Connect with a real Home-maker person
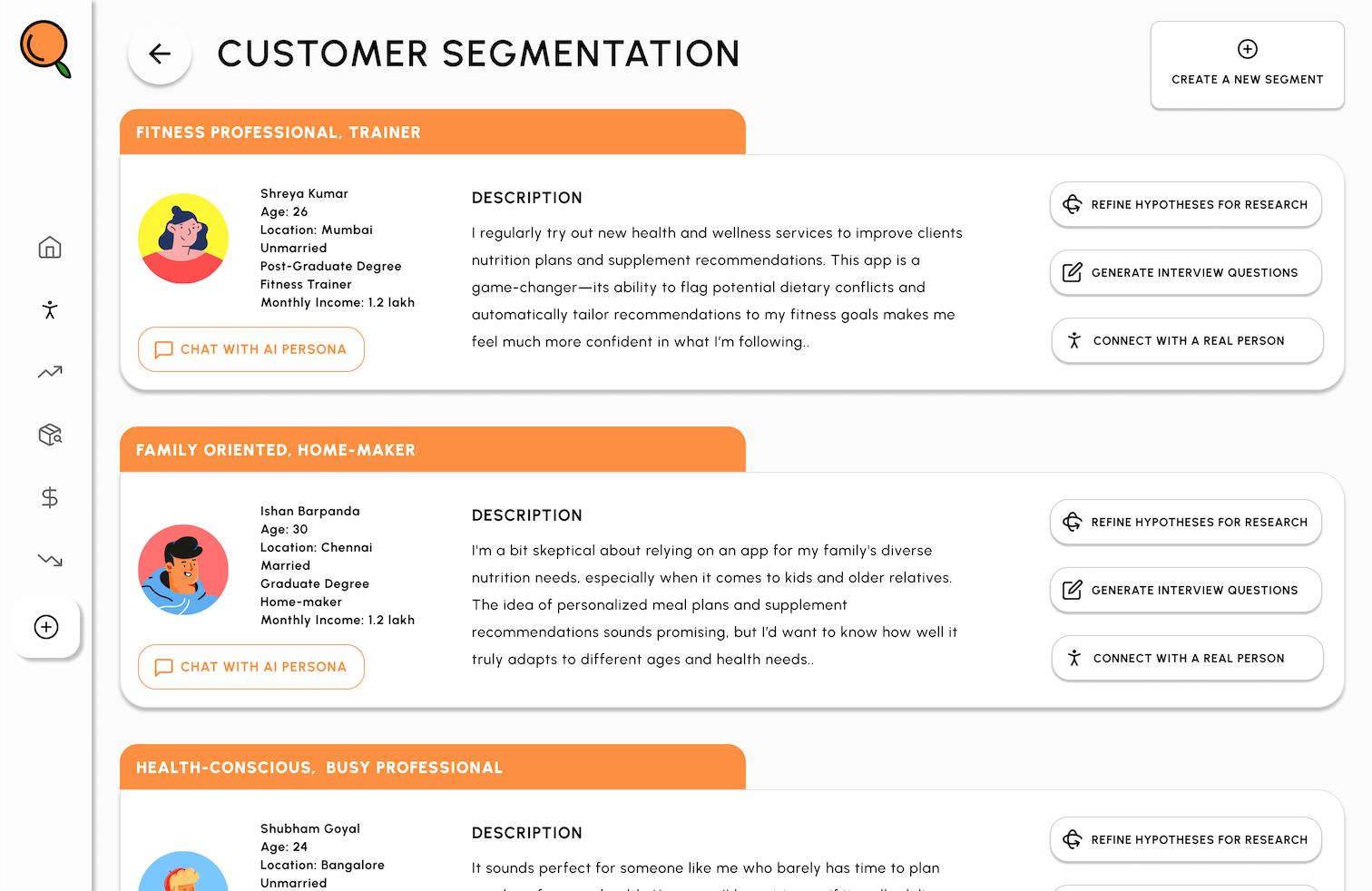Image resolution: width=1372 pixels, height=891 pixels. [x=1187, y=659]
